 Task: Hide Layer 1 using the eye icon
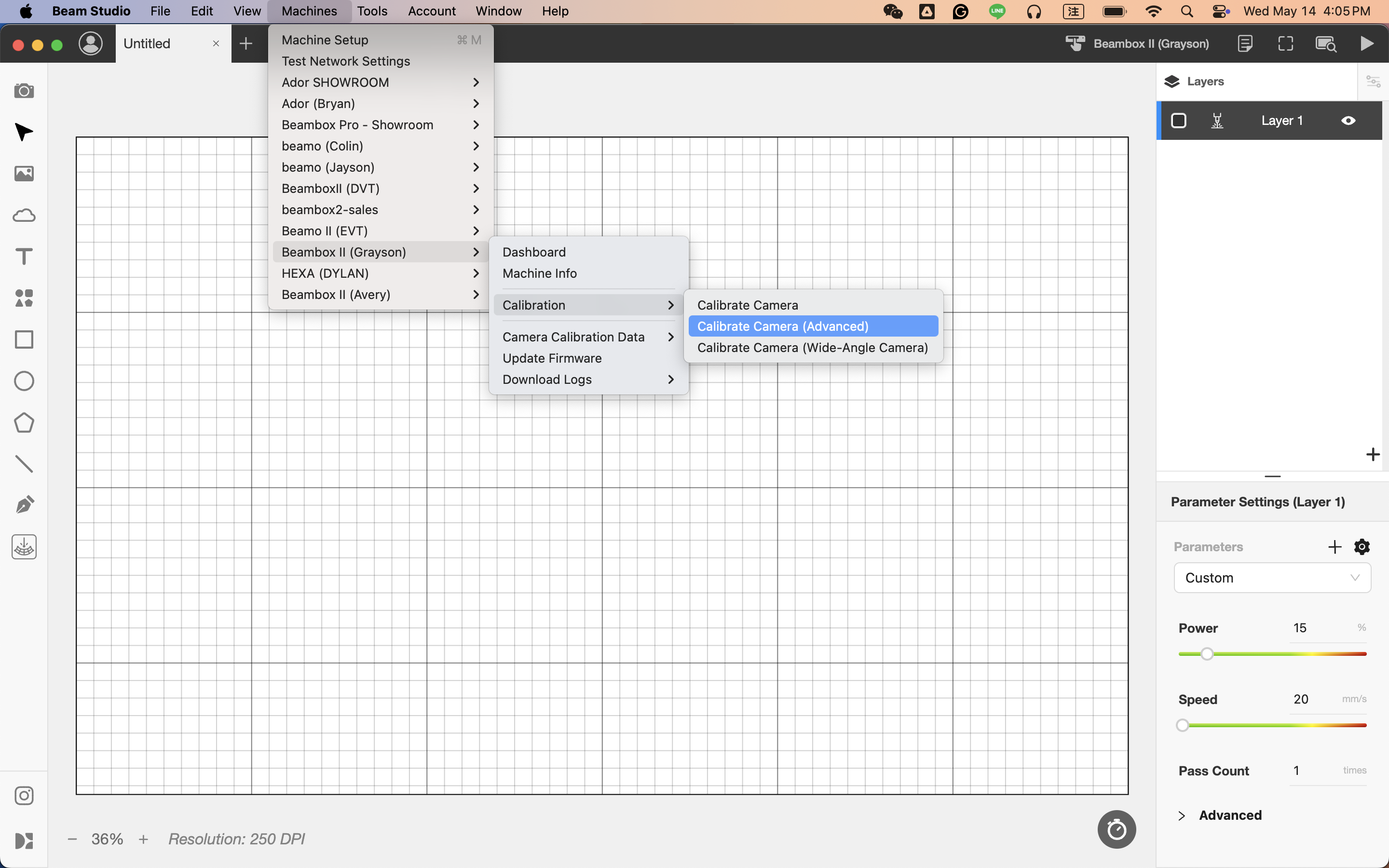[1348, 121]
